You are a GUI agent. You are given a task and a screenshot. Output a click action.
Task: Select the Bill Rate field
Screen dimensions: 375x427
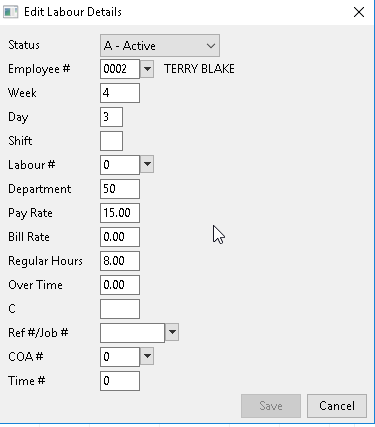pyautogui.click(x=120, y=237)
